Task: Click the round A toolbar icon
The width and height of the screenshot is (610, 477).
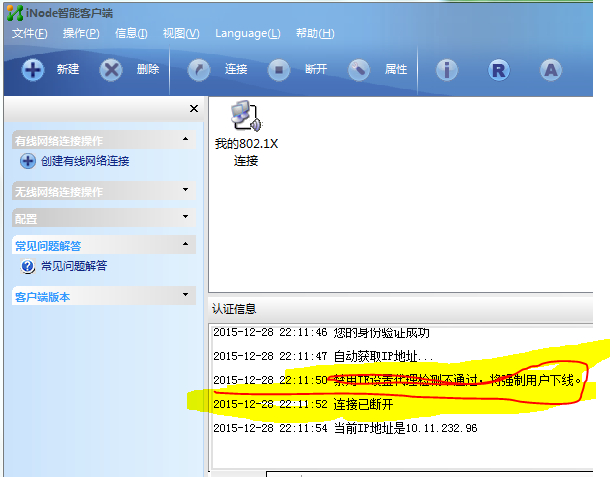Action: 551,70
